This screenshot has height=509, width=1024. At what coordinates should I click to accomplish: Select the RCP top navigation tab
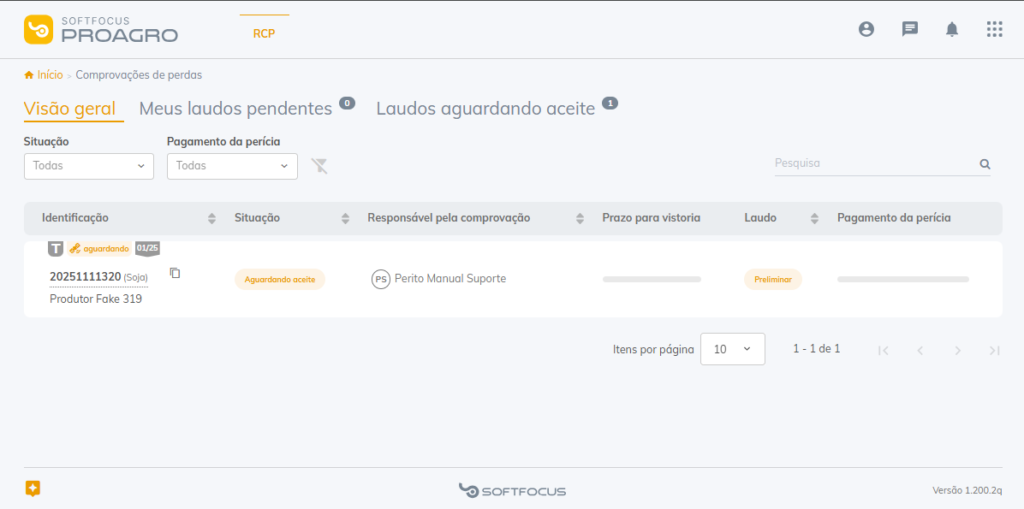[x=264, y=33]
